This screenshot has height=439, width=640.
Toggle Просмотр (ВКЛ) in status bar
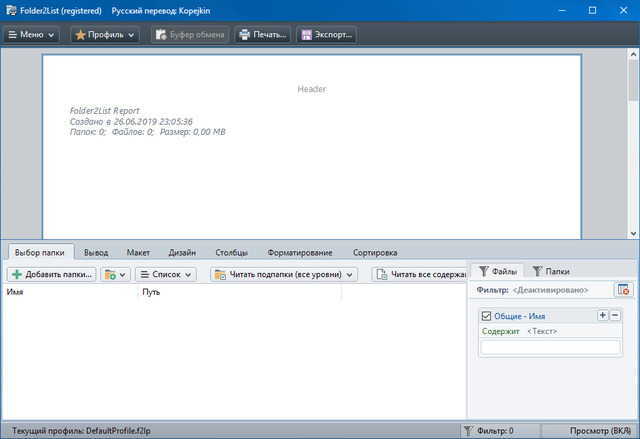[600, 430]
